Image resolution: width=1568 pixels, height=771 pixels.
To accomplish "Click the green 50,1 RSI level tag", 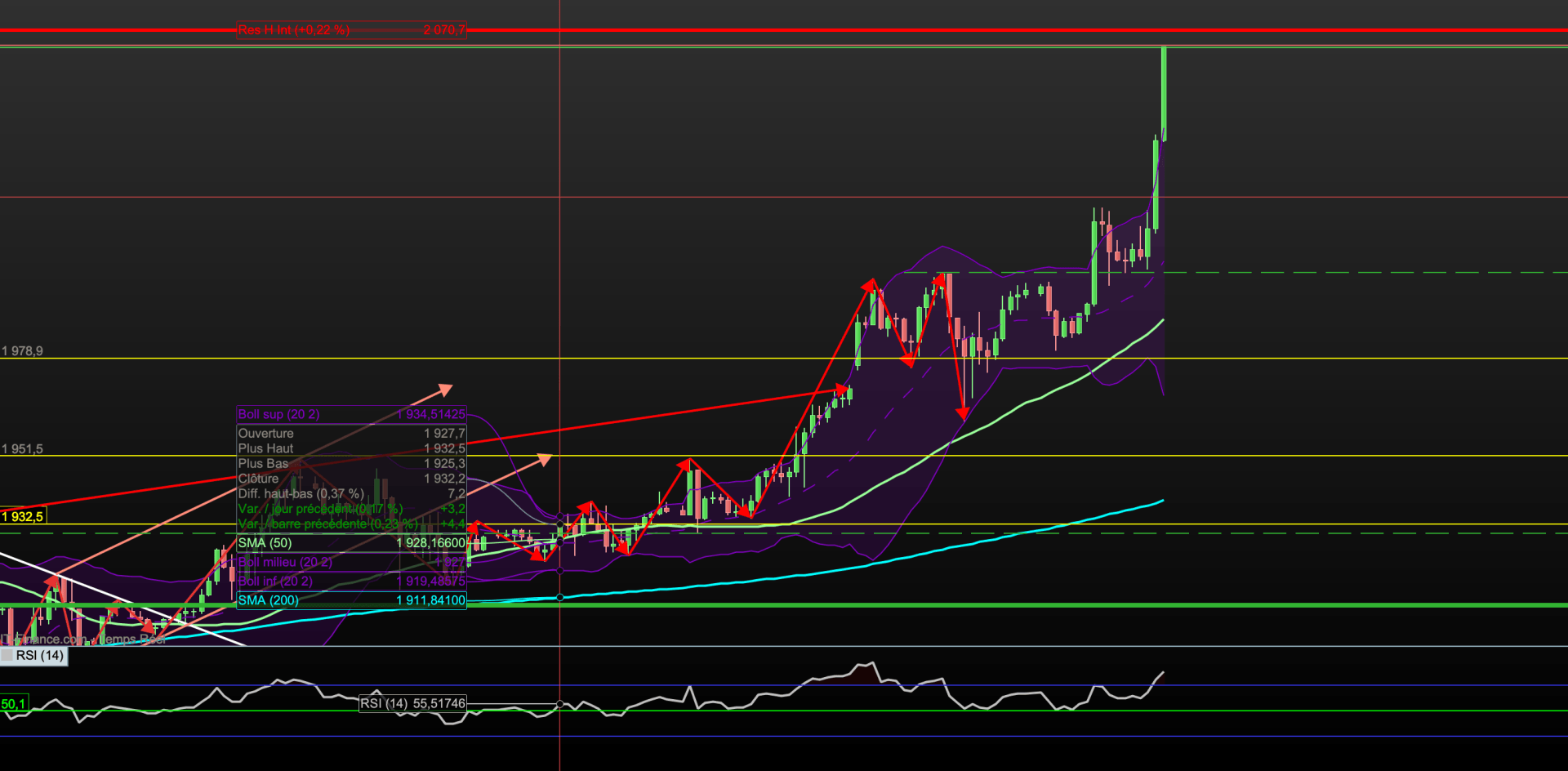I will [14, 703].
